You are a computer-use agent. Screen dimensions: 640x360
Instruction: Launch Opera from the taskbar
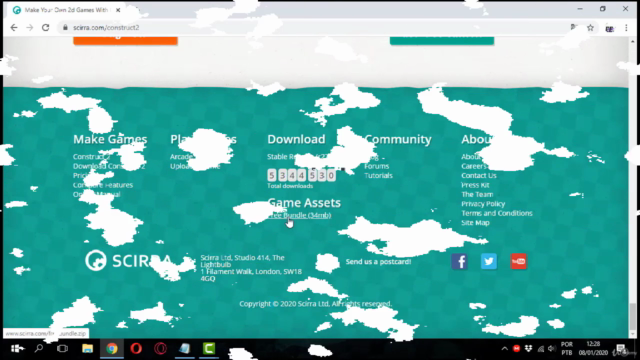[136, 349]
